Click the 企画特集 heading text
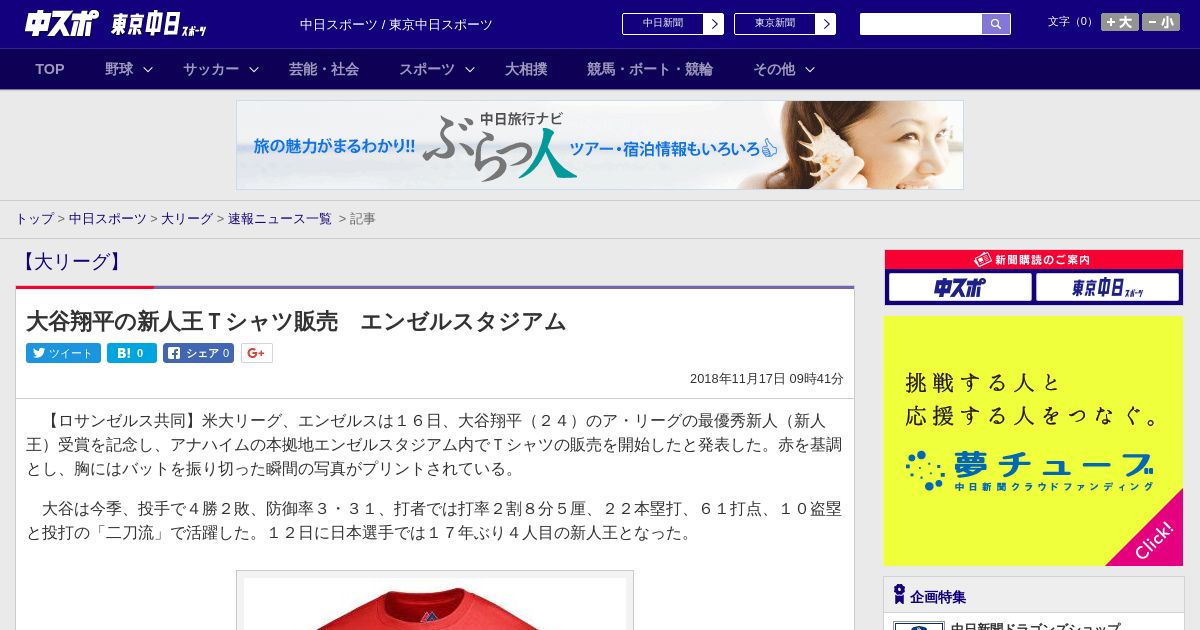 click(x=938, y=597)
